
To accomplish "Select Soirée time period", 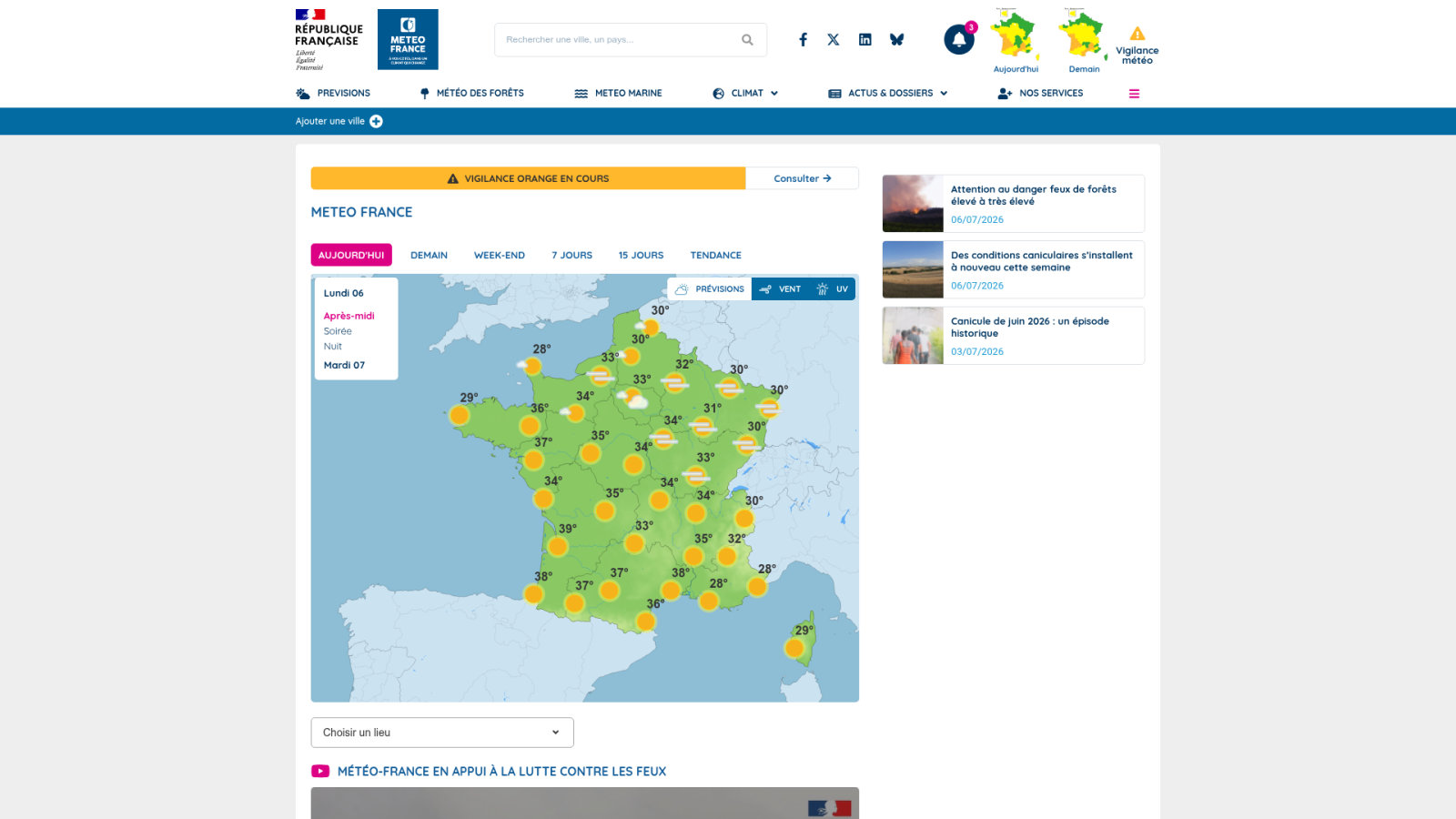I will click(x=338, y=331).
